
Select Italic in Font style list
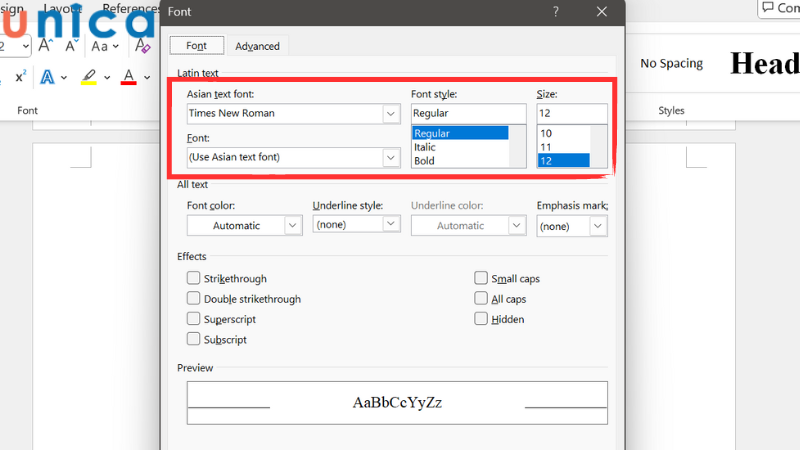(x=460, y=147)
